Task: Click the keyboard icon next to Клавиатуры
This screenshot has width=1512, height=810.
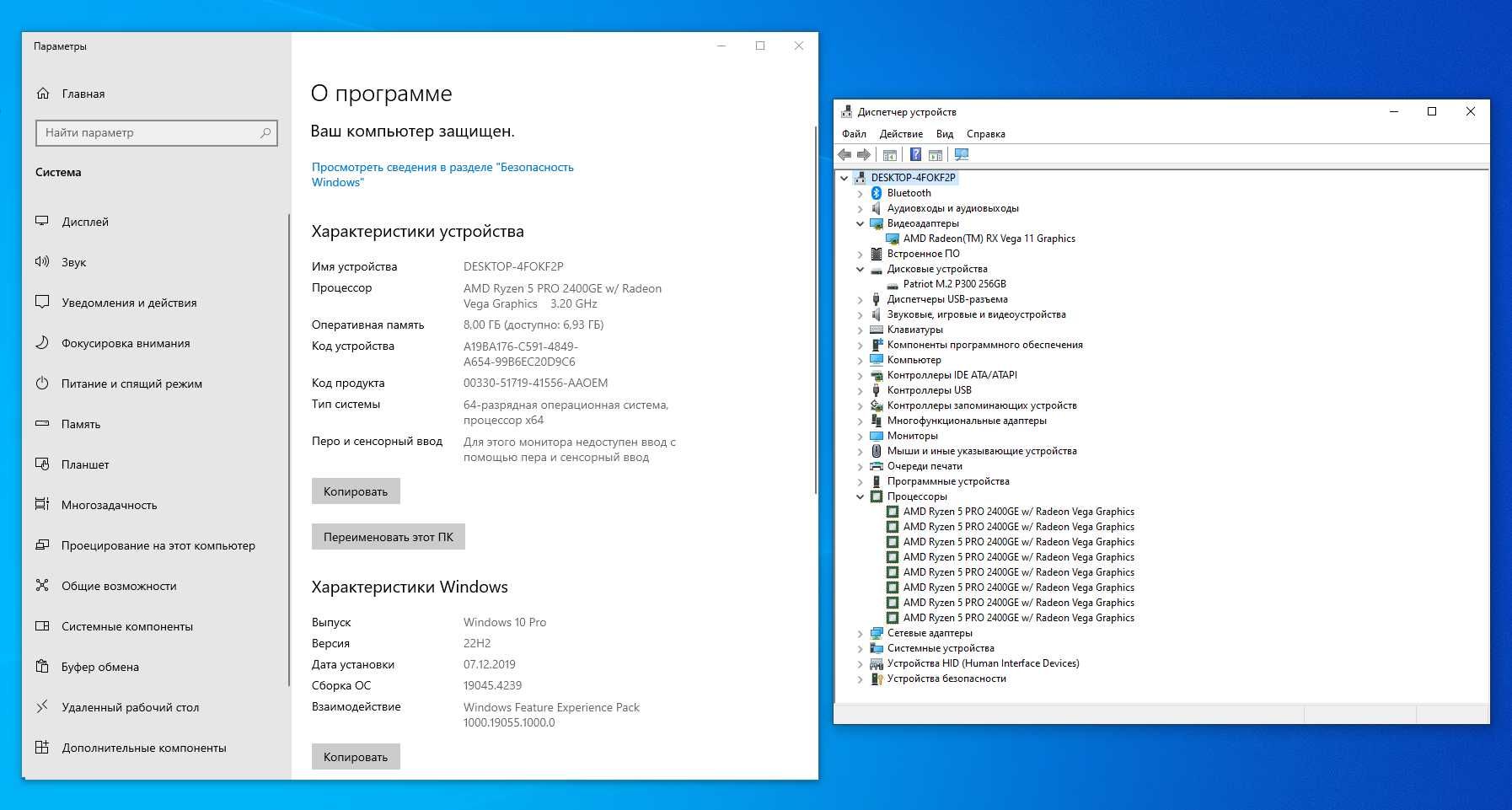Action: (x=877, y=330)
